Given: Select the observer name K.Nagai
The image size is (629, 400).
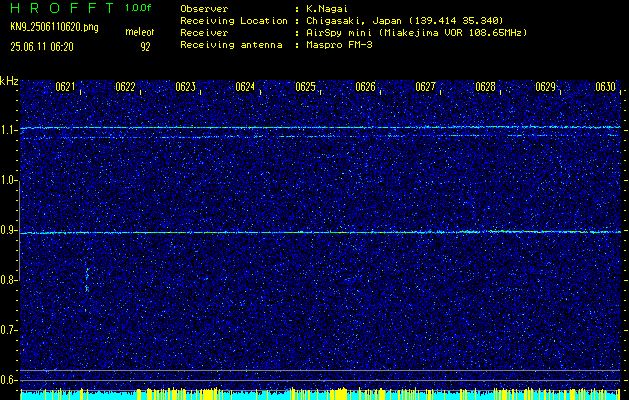Looking at the screenshot, I should click(325, 9).
